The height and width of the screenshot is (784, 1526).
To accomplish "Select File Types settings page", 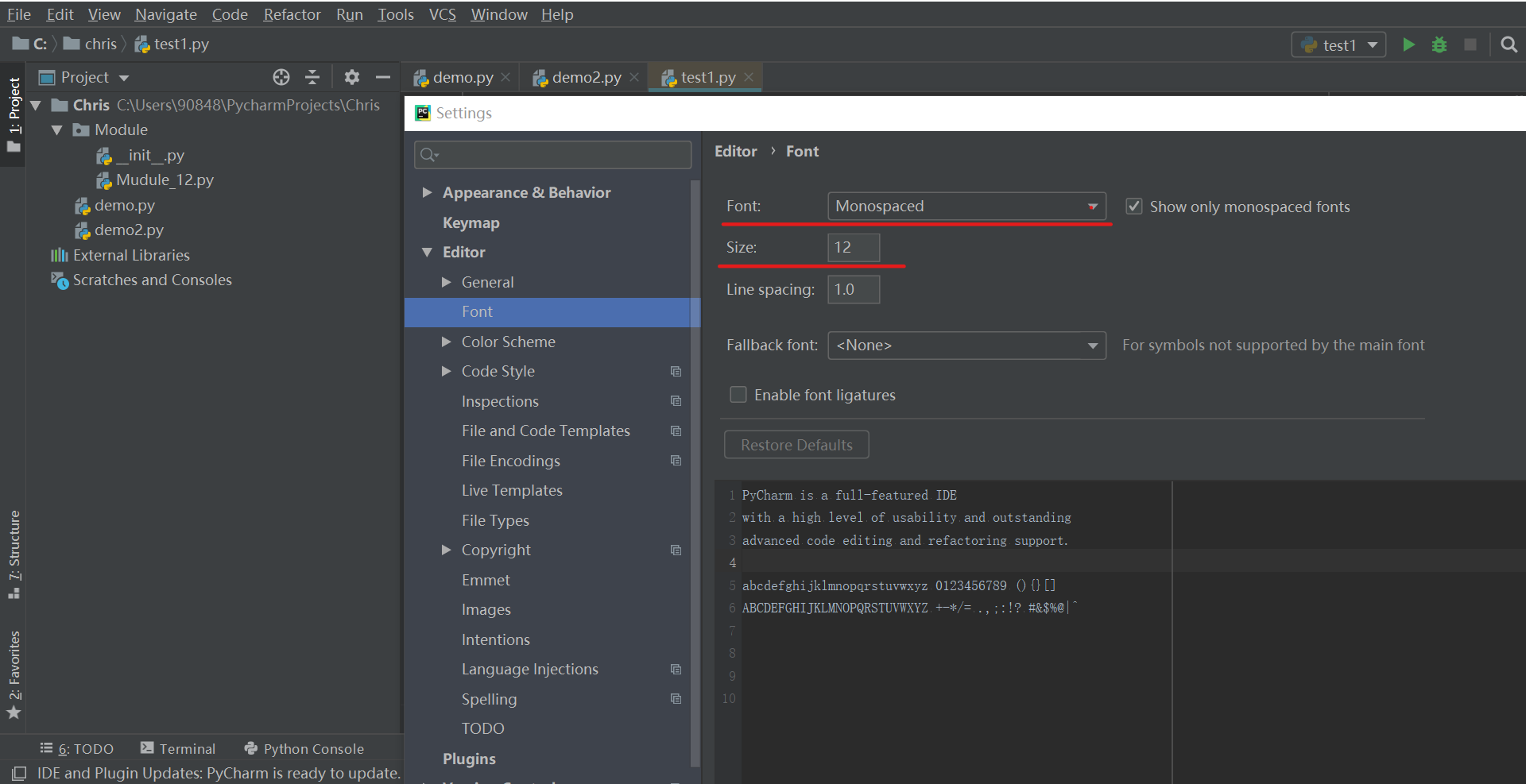I will pyautogui.click(x=495, y=520).
